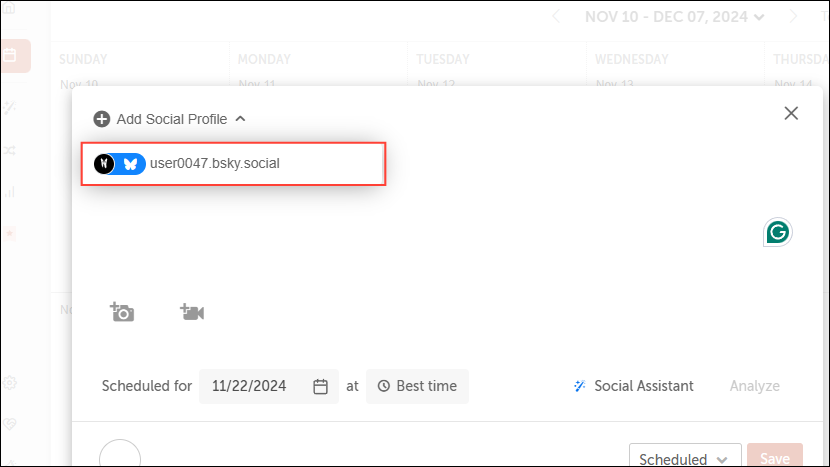Collapse the Add Social Profile chevron
This screenshot has width=830, height=467.
coord(240,119)
